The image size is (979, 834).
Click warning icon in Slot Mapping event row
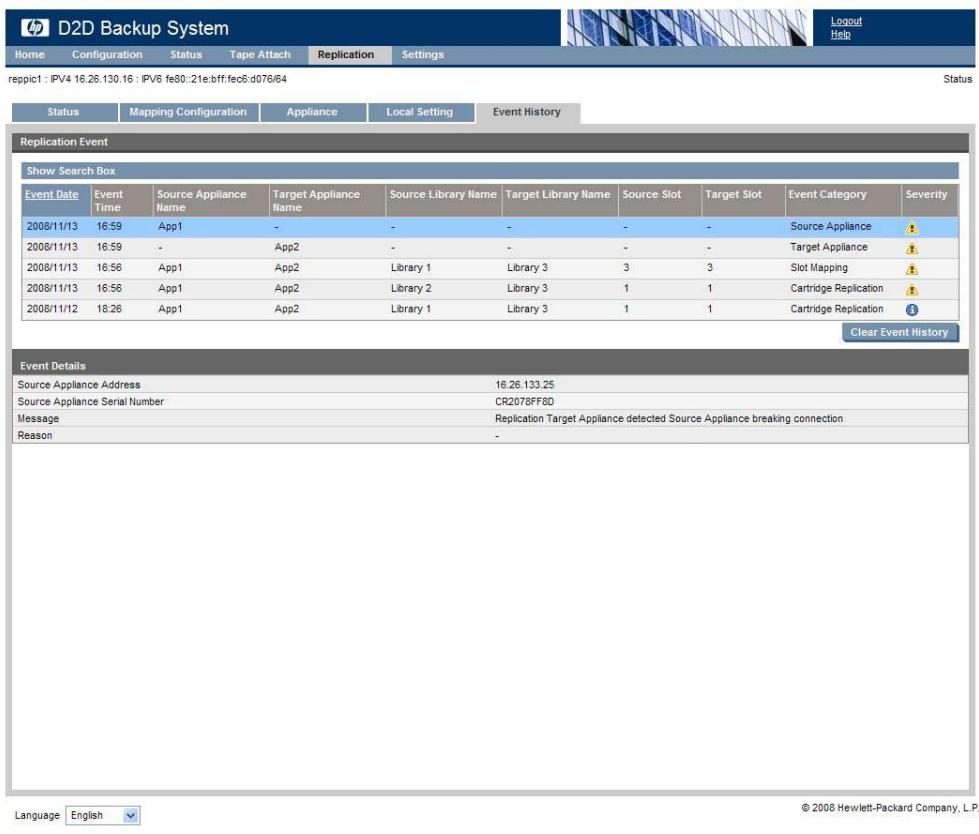click(912, 269)
